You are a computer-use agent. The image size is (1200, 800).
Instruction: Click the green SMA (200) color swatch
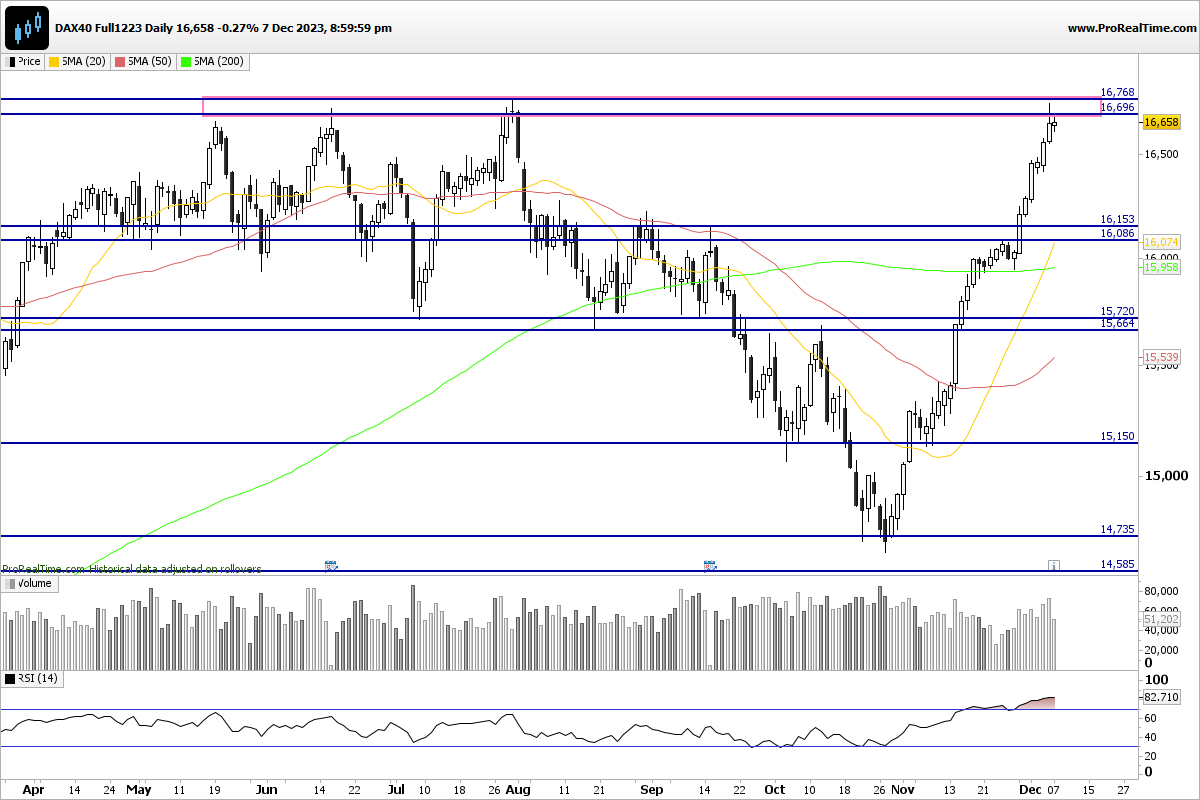[186, 61]
